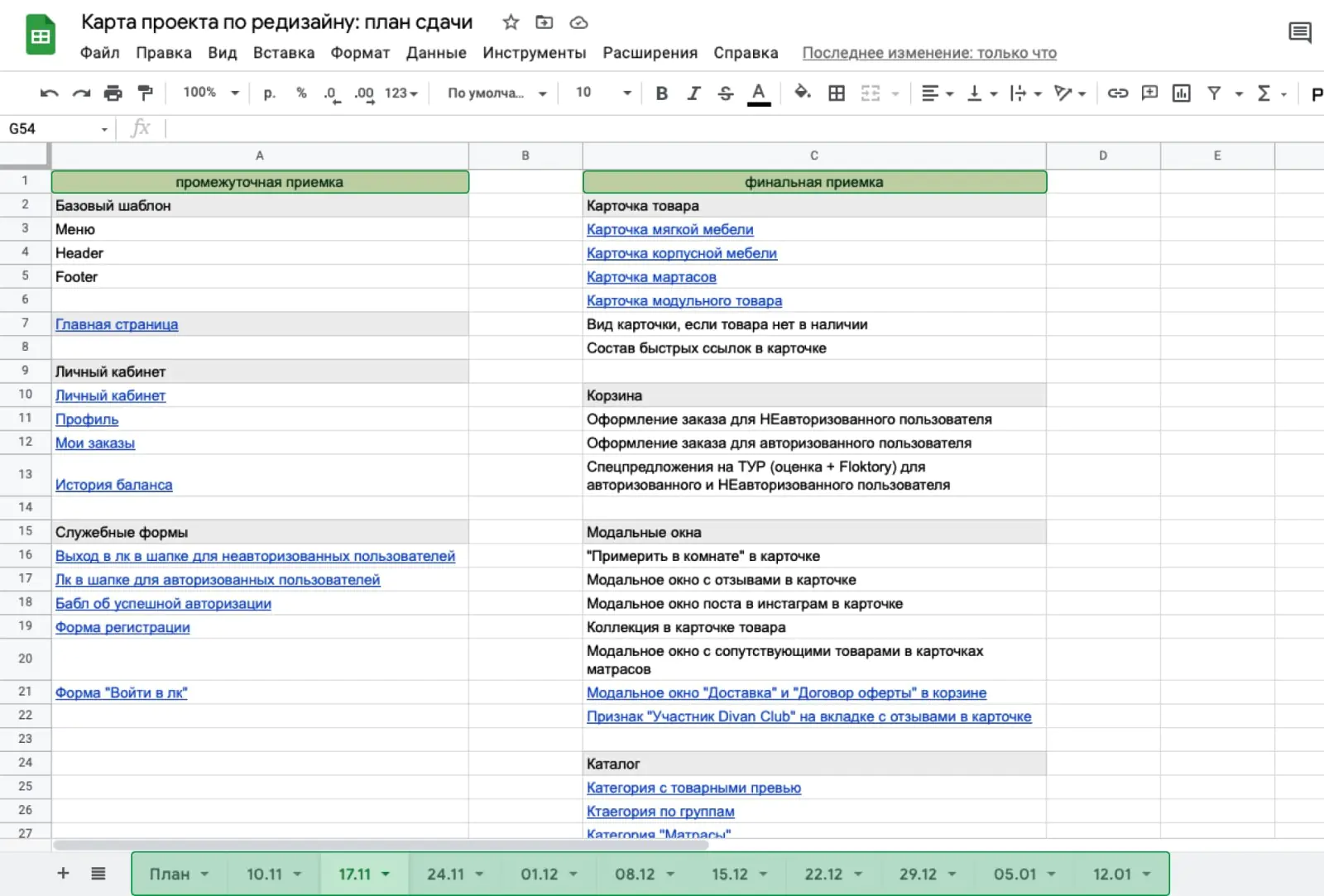
Task: Print the spreadsheet
Action: point(113,93)
